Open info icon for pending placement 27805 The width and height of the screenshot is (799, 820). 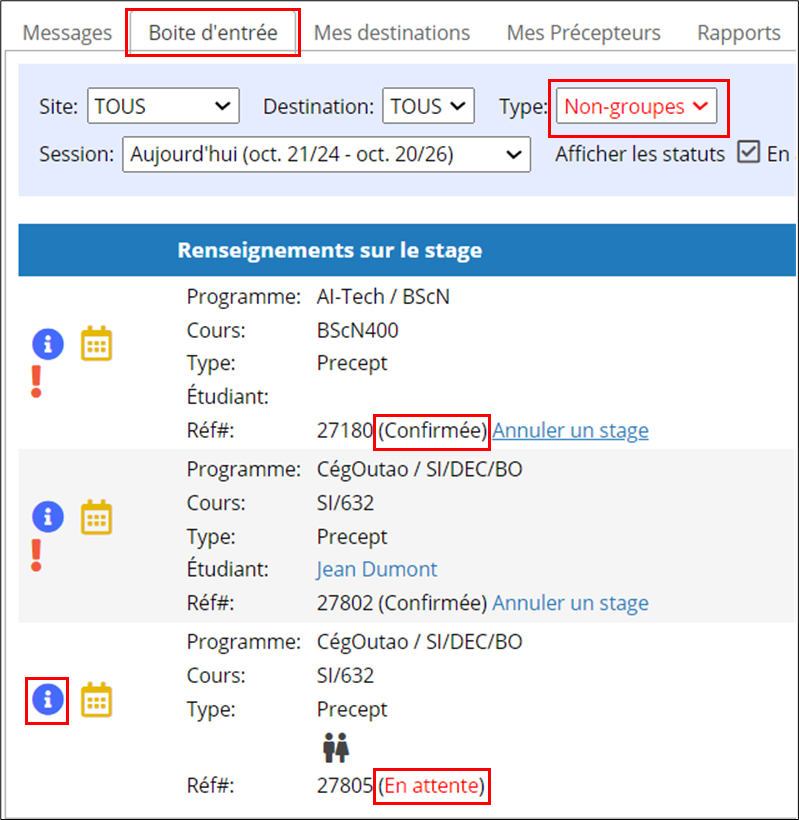point(48,700)
